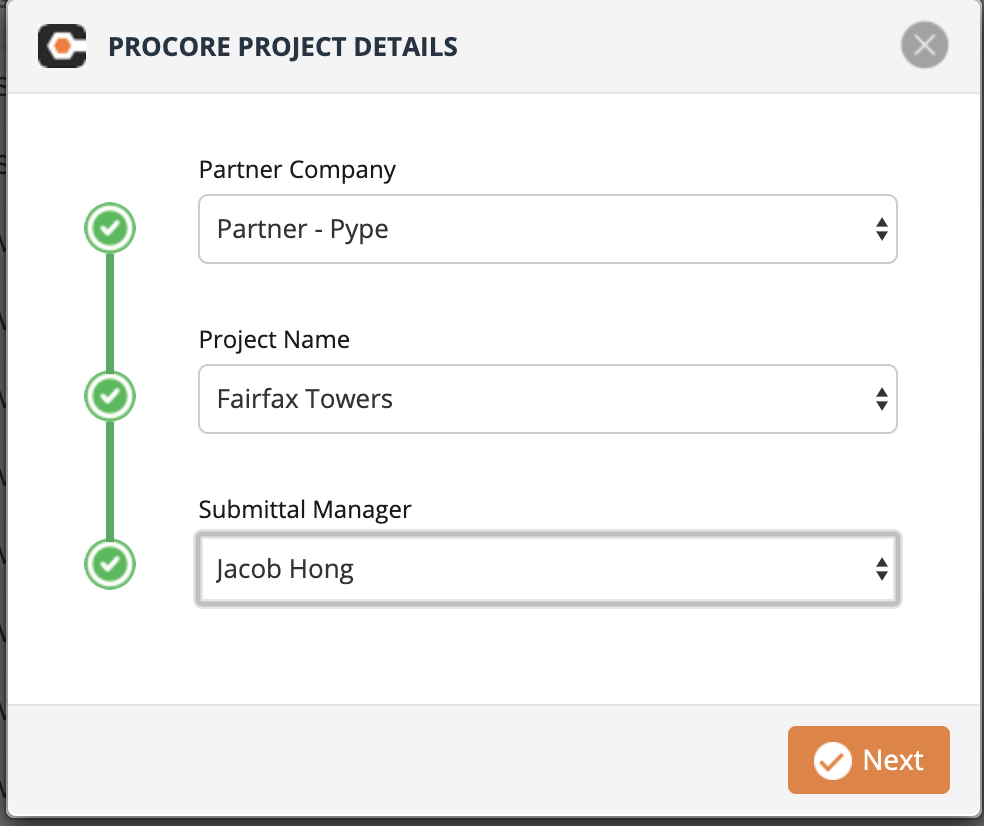Click the Project Name field label
Viewport: 984px width, 826px height.
[x=274, y=340]
